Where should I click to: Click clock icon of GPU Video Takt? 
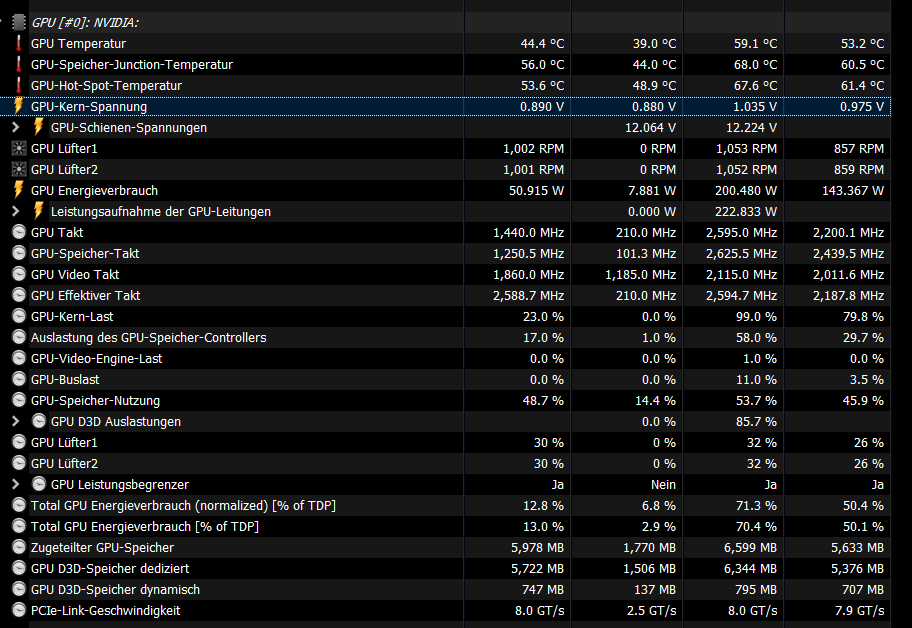pyautogui.click(x=19, y=274)
